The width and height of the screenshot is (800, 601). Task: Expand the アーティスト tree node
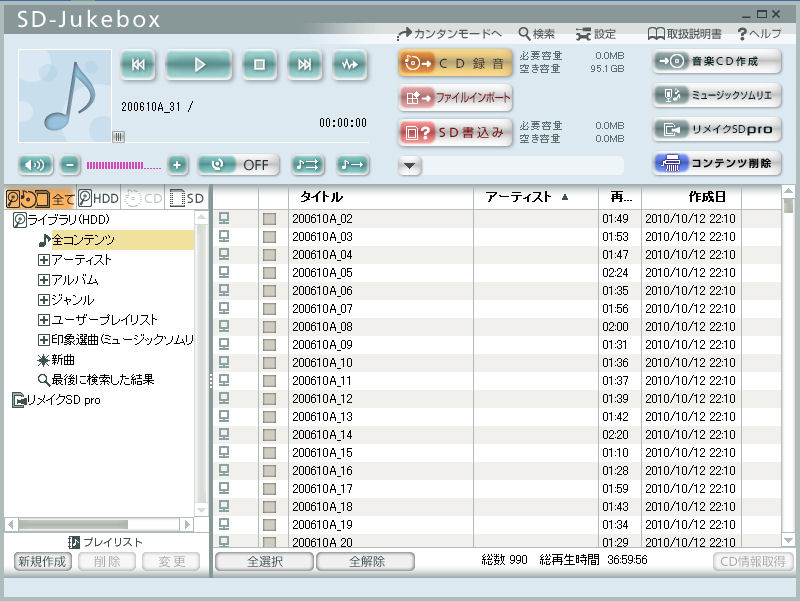44,260
